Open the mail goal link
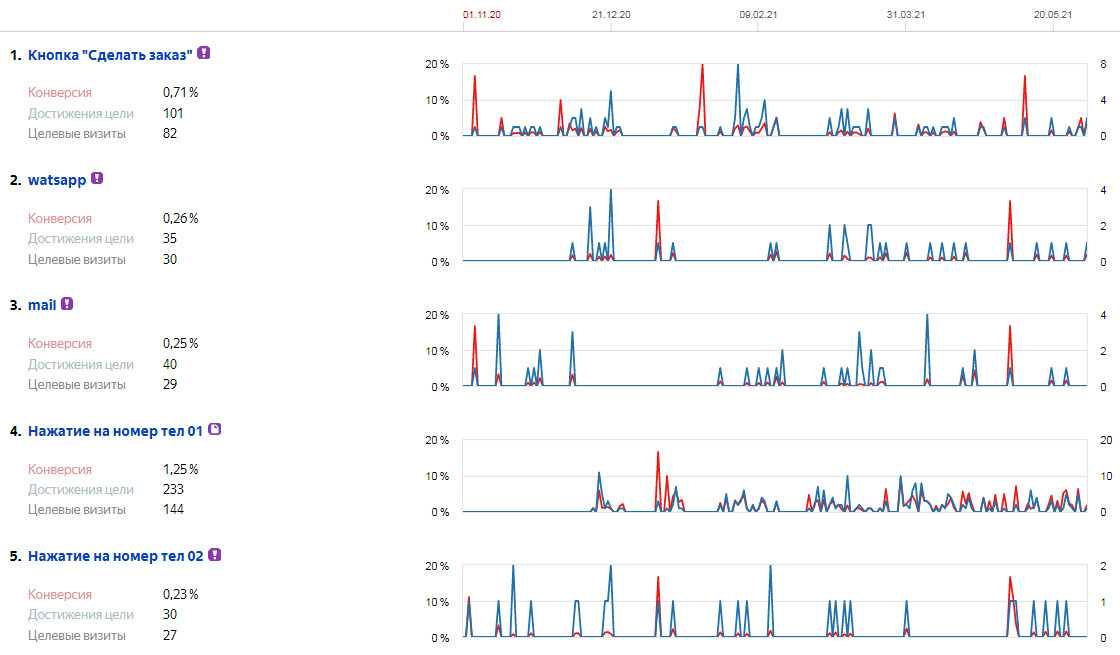The image size is (1120, 655). pos(42,305)
